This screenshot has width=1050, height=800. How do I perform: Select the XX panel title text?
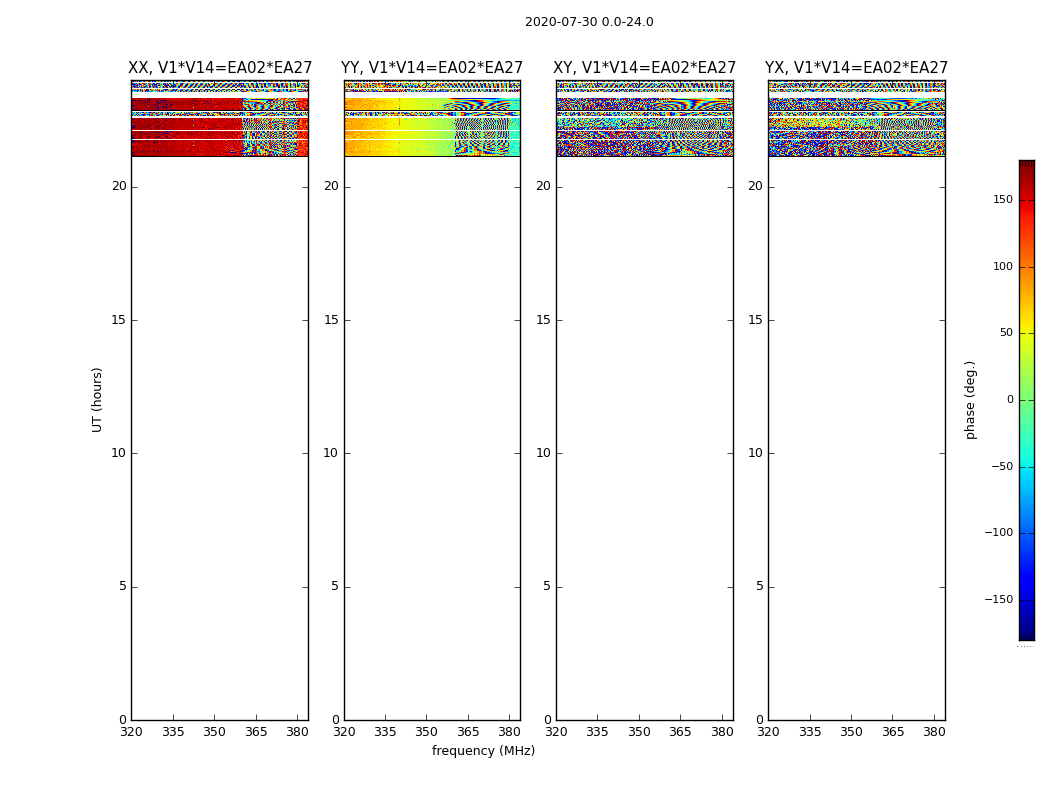click(x=220, y=68)
